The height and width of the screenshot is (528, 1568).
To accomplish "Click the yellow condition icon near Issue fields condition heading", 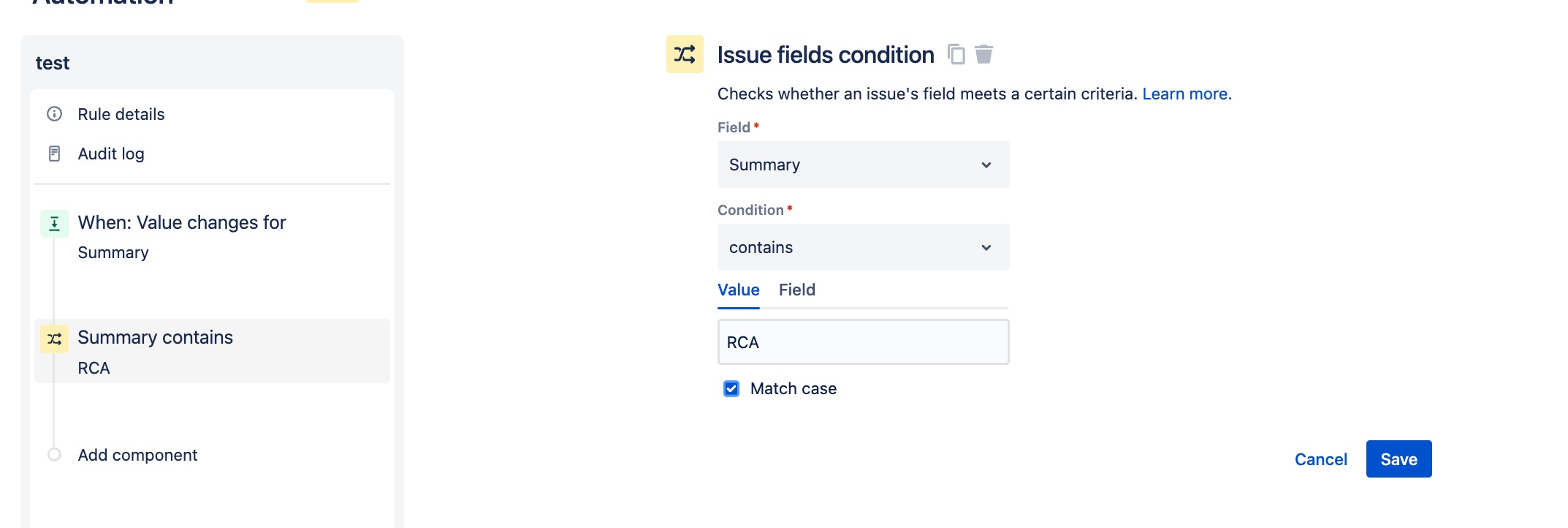I will pyautogui.click(x=684, y=55).
